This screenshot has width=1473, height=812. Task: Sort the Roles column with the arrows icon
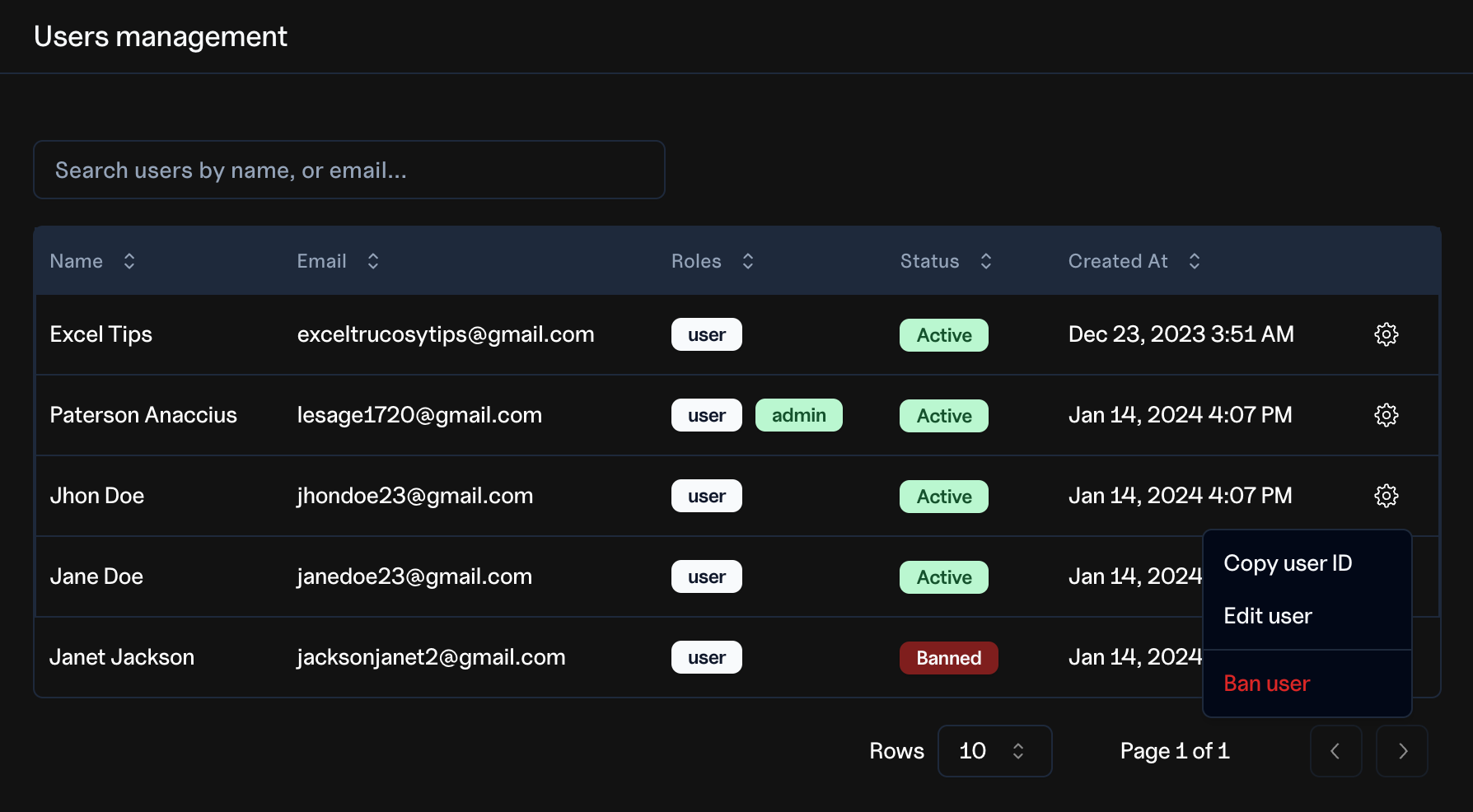[x=748, y=261]
